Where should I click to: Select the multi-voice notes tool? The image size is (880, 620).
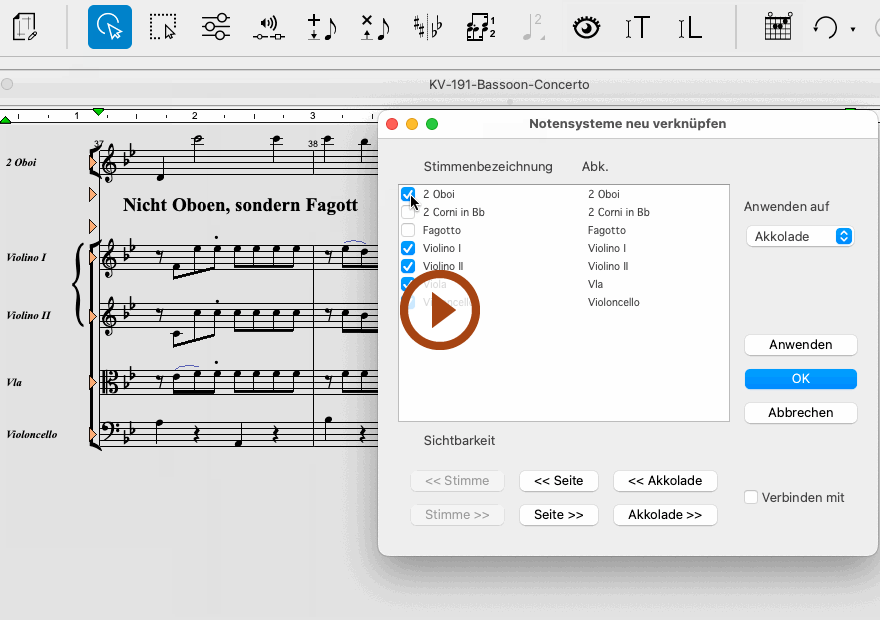(x=481, y=27)
